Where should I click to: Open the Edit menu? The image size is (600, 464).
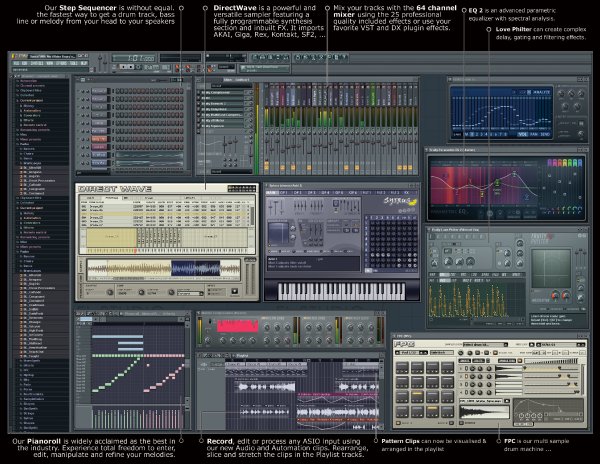click(24, 63)
